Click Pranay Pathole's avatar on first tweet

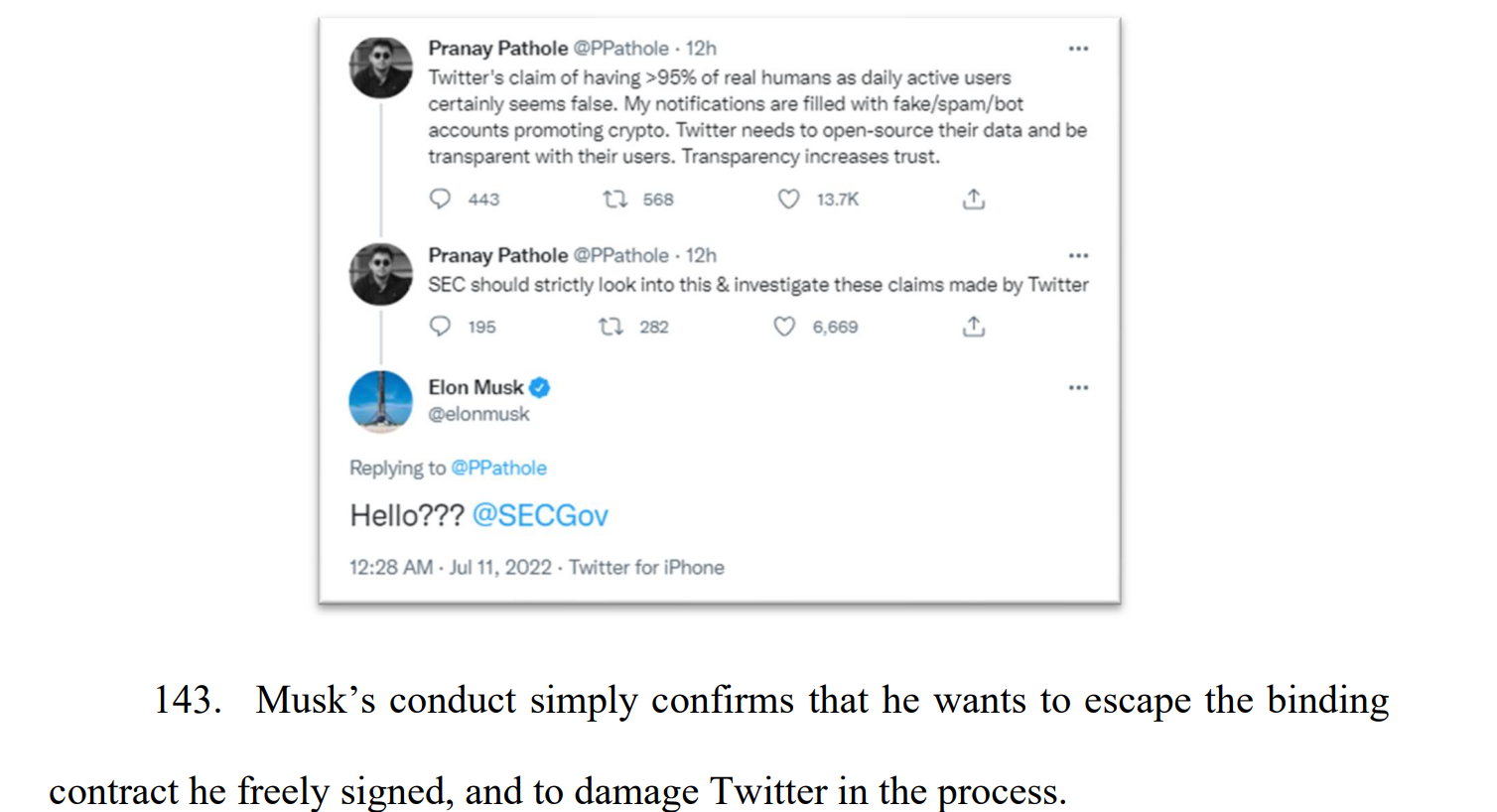click(380, 68)
